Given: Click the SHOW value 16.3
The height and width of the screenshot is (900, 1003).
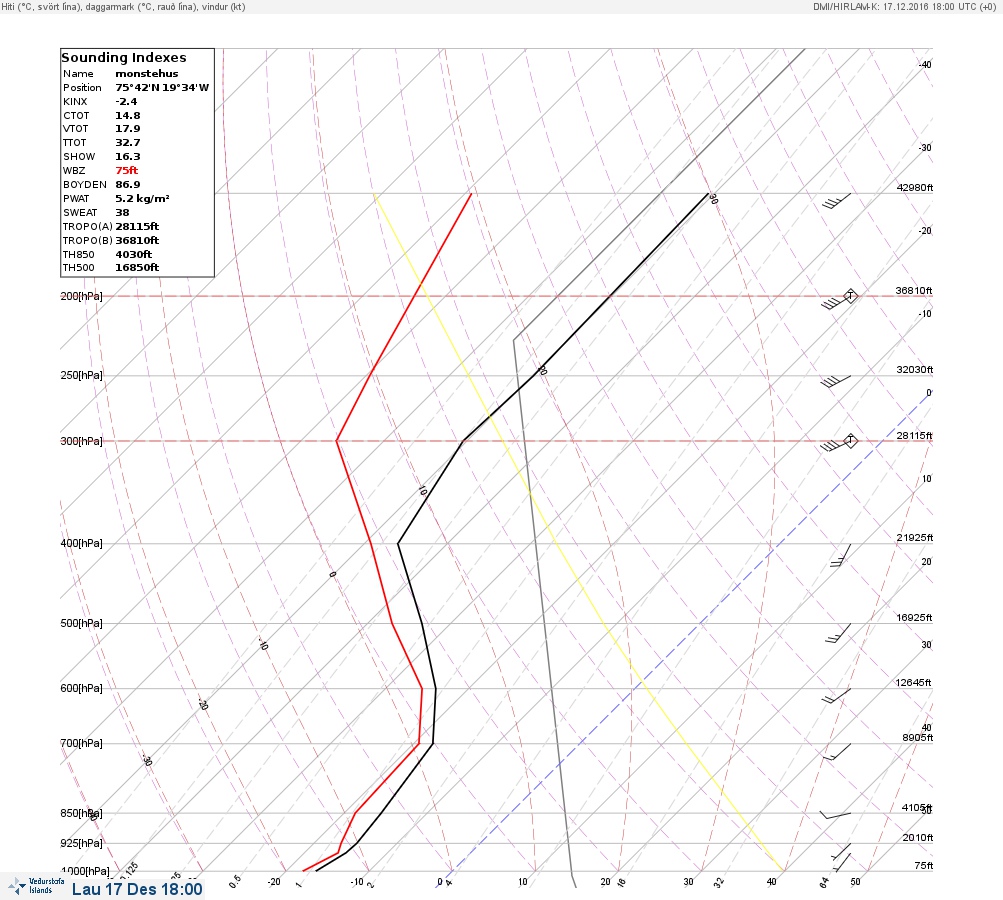Looking at the screenshot, I should [x=127, y=157].
